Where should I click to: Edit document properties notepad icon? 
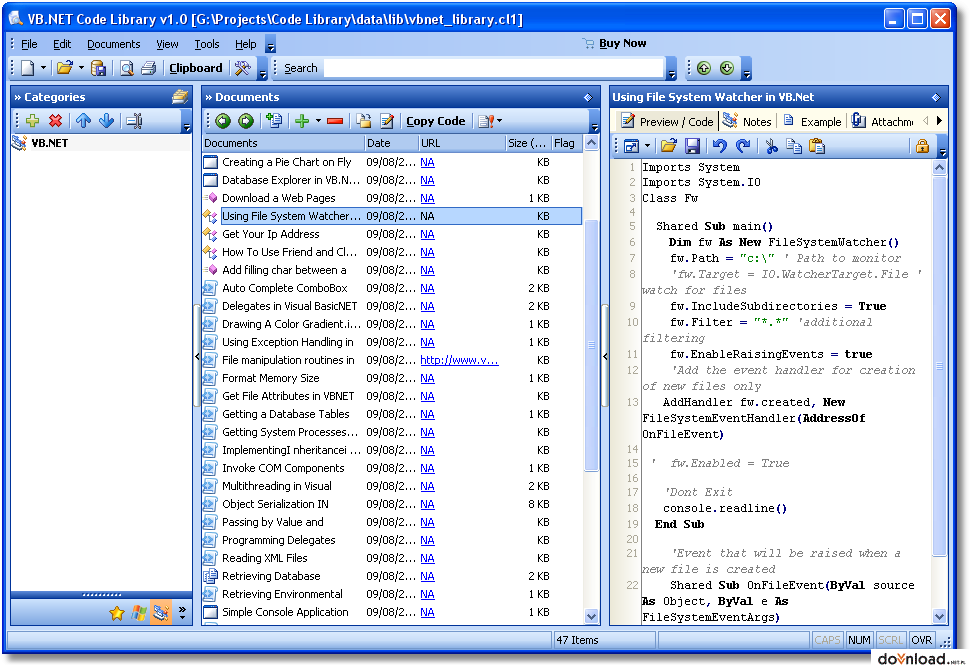tap(387, 121)
